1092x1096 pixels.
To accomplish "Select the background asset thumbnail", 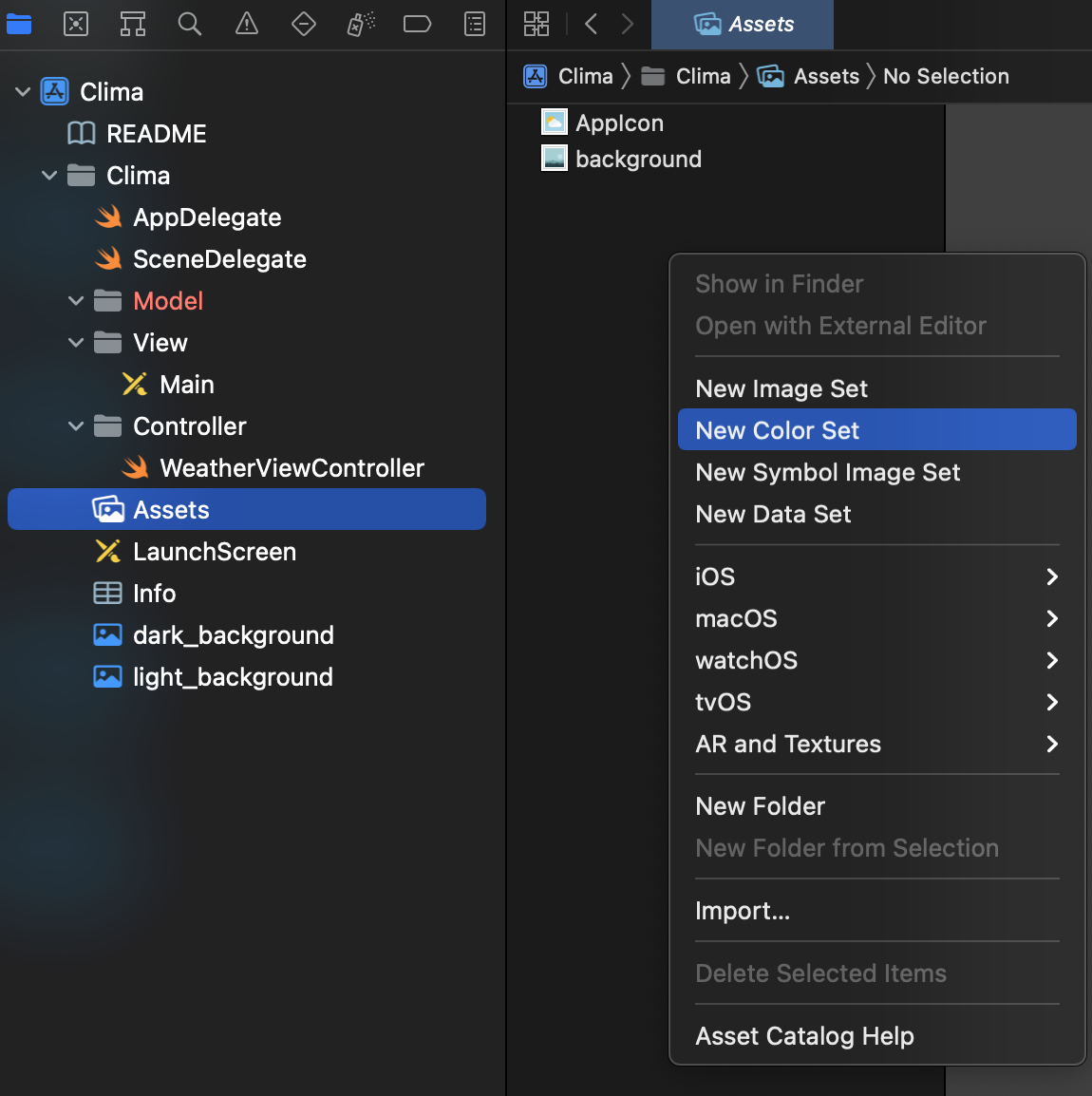I will point(554,159).
